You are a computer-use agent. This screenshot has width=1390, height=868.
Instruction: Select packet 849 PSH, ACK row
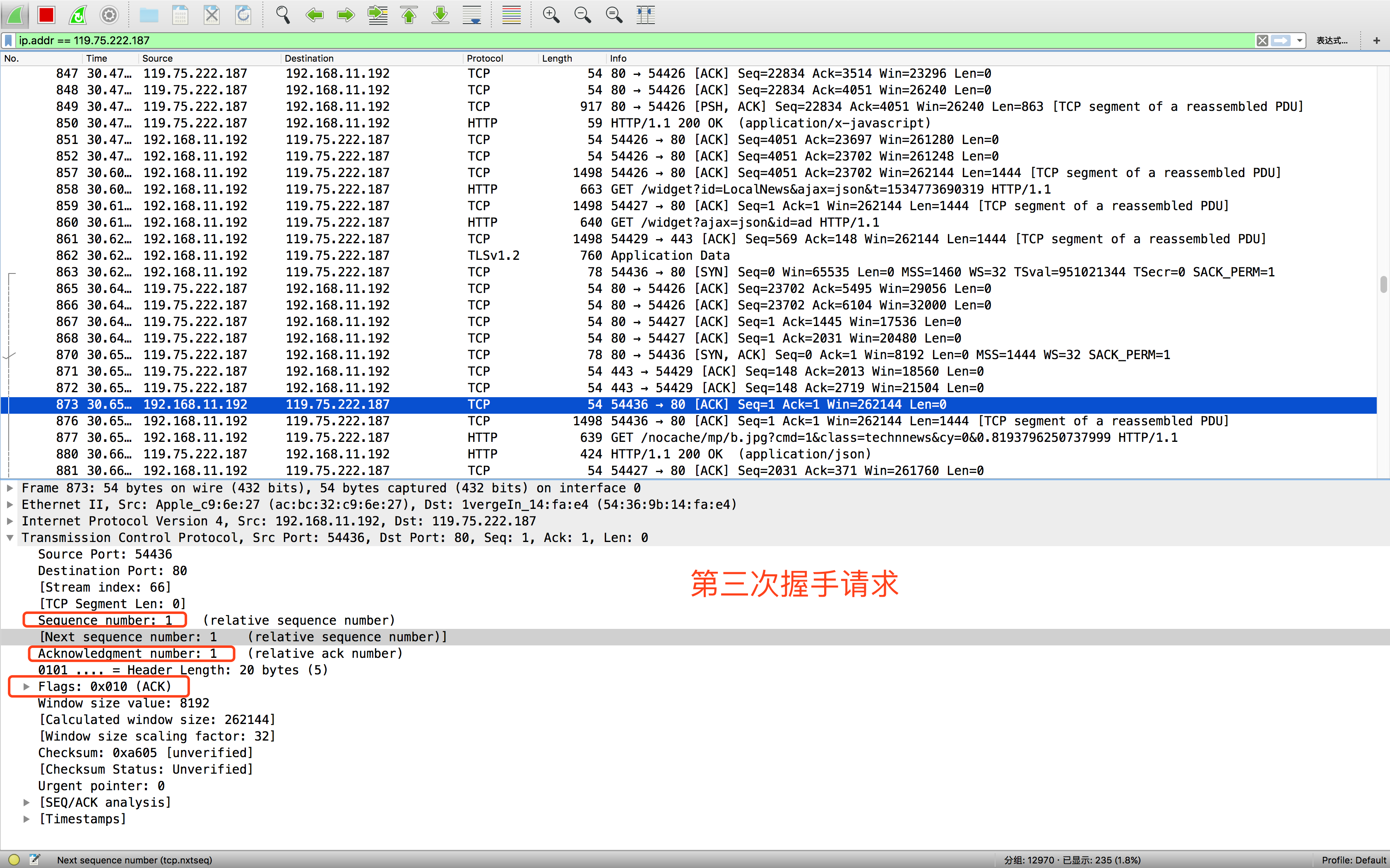689,107
